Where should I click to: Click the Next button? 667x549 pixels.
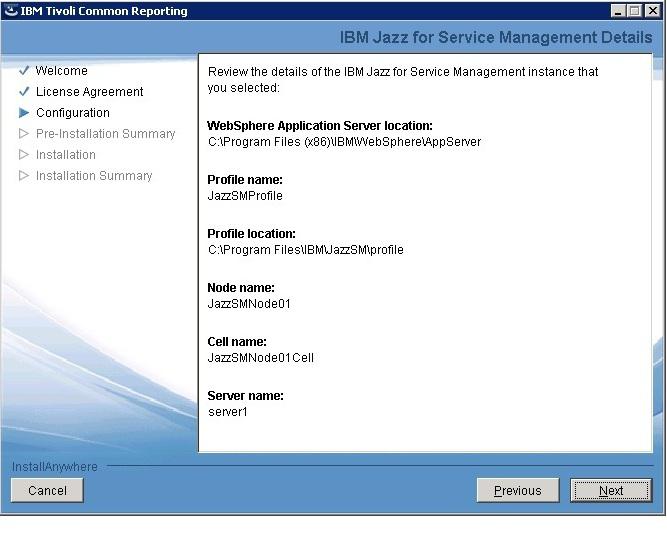tap(611, 490)
